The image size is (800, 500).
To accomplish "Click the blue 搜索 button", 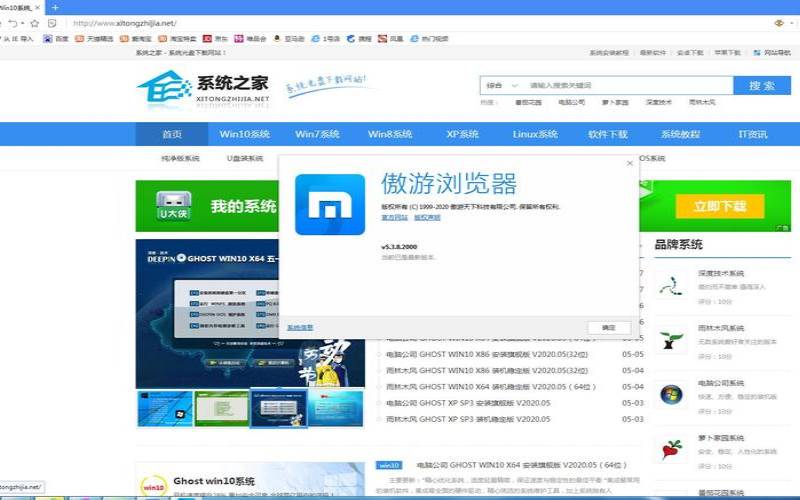I will (762, 86).
